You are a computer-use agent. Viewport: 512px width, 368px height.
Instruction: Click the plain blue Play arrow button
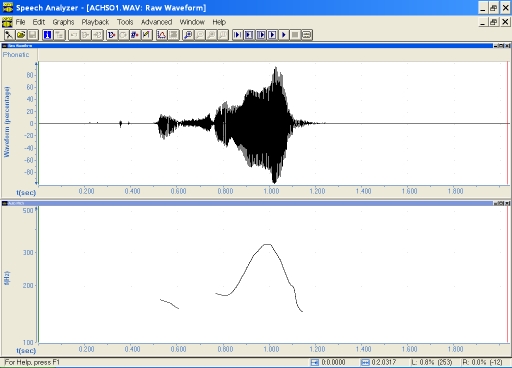pyautogui.click(x=284, y=35)
